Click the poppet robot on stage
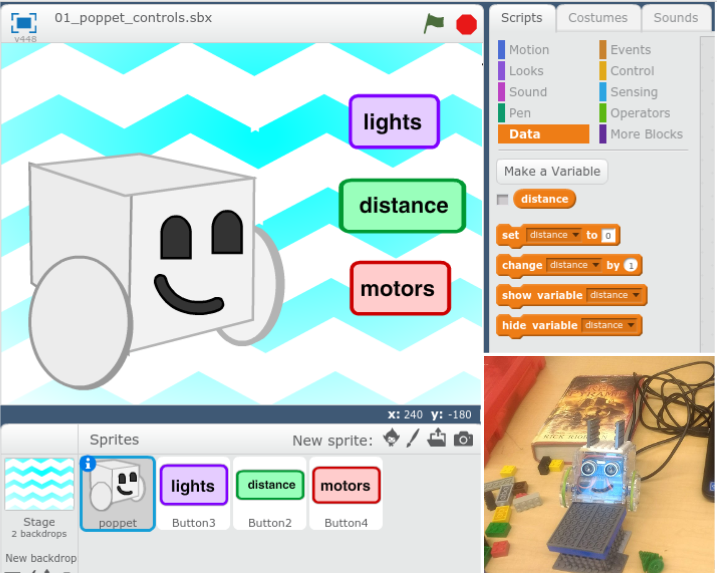The height and width of the screenshot is (574, 717). 156,270
